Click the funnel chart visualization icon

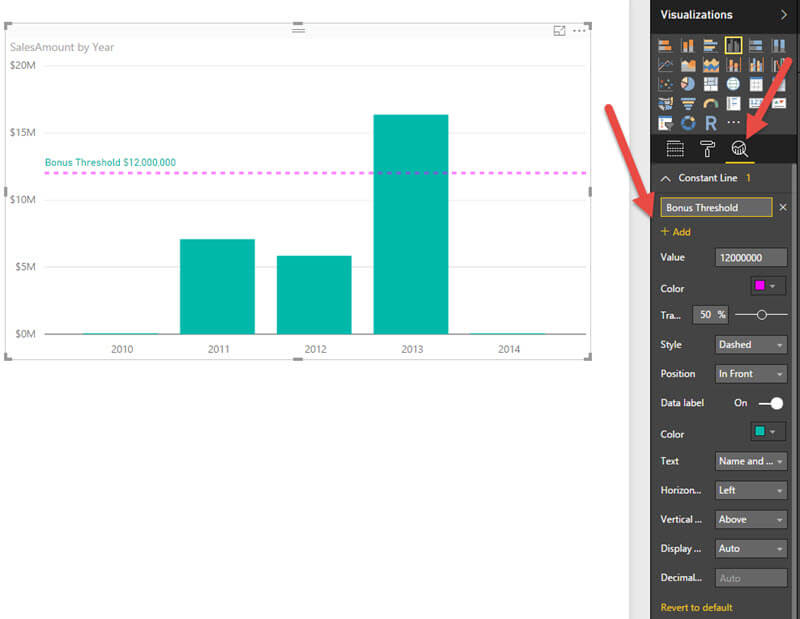(688, 104)
